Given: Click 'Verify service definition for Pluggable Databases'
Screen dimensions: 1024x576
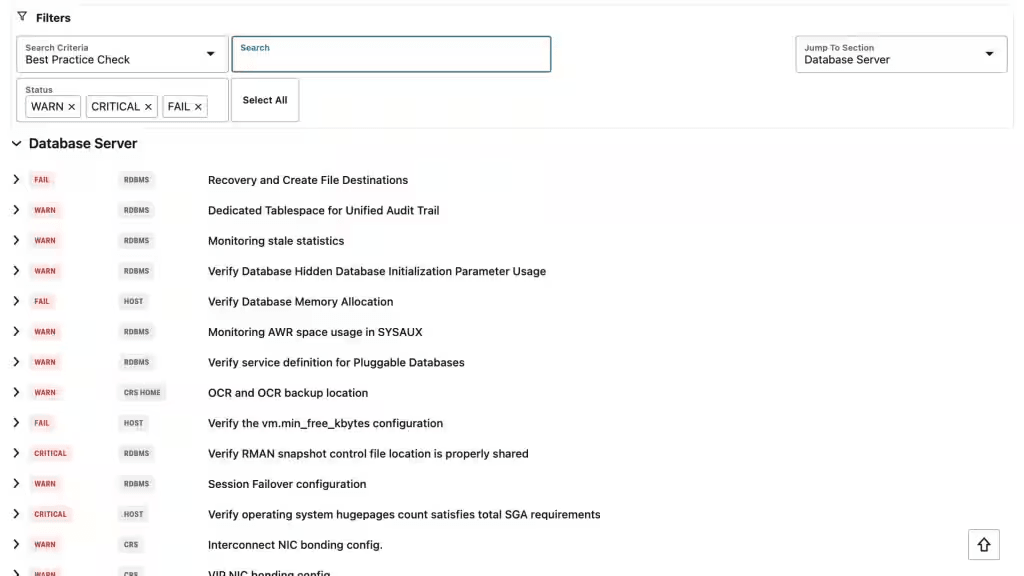Looking at the screenshot, I should [336, 362].
